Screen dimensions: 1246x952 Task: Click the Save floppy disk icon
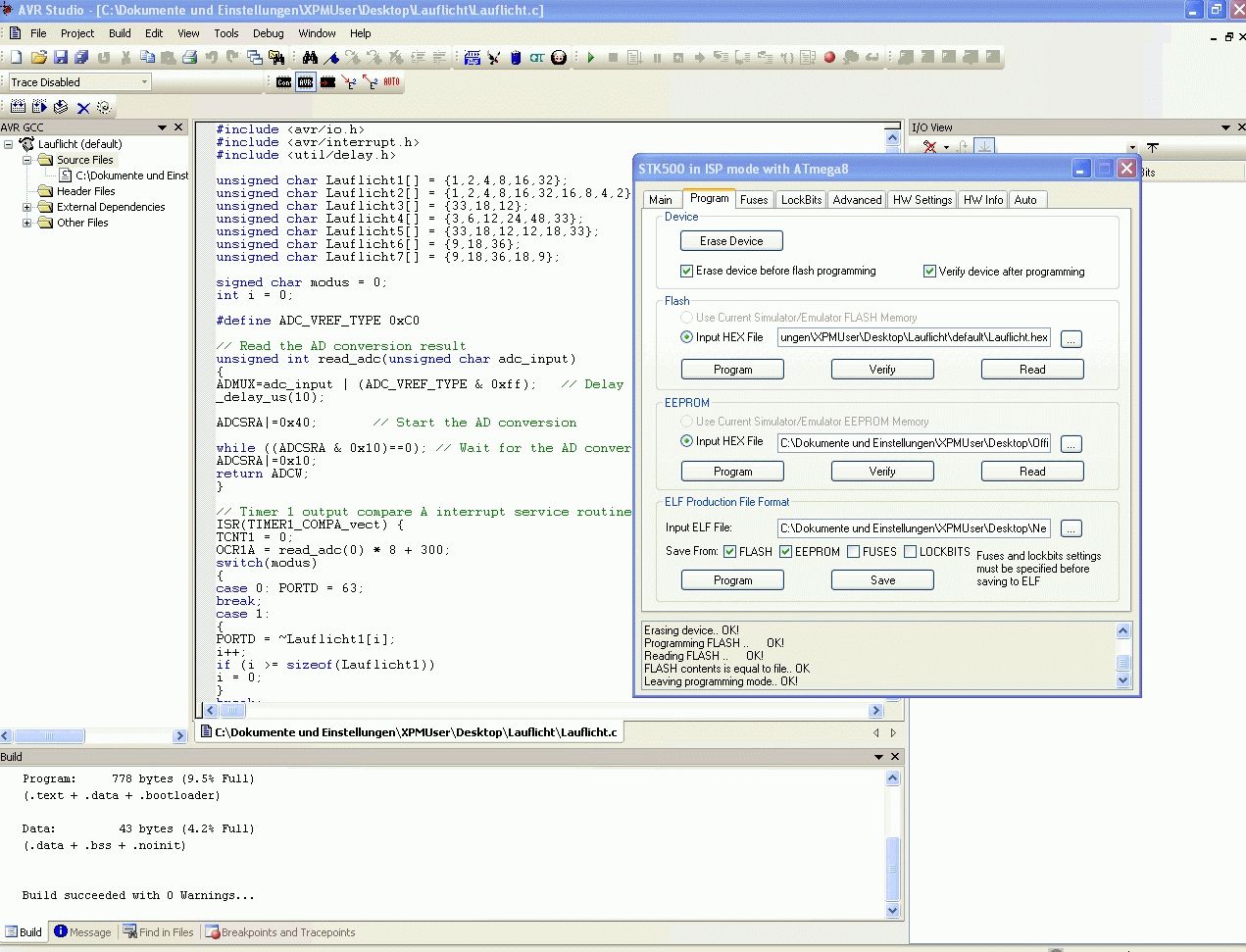(60, 58)
